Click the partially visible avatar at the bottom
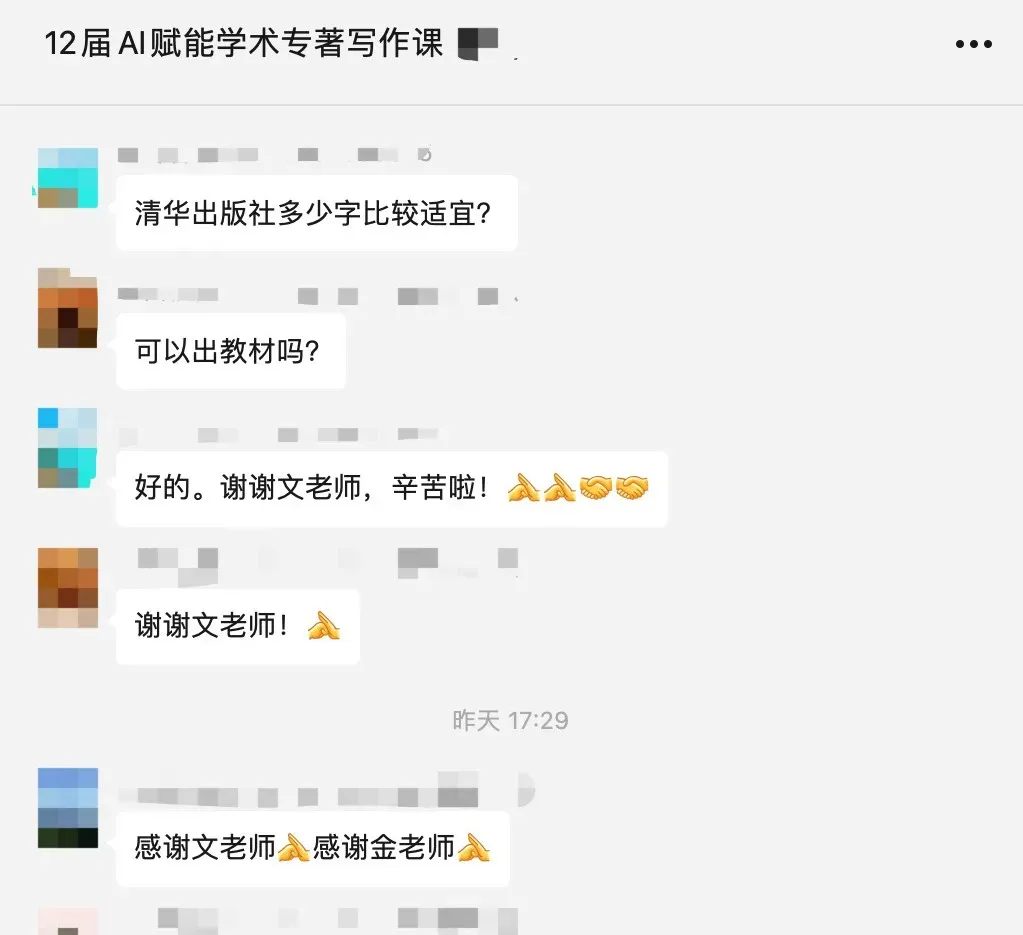The height and width of the screenshot is (935, 1023). pyautogui.click(x=68, y=921)
